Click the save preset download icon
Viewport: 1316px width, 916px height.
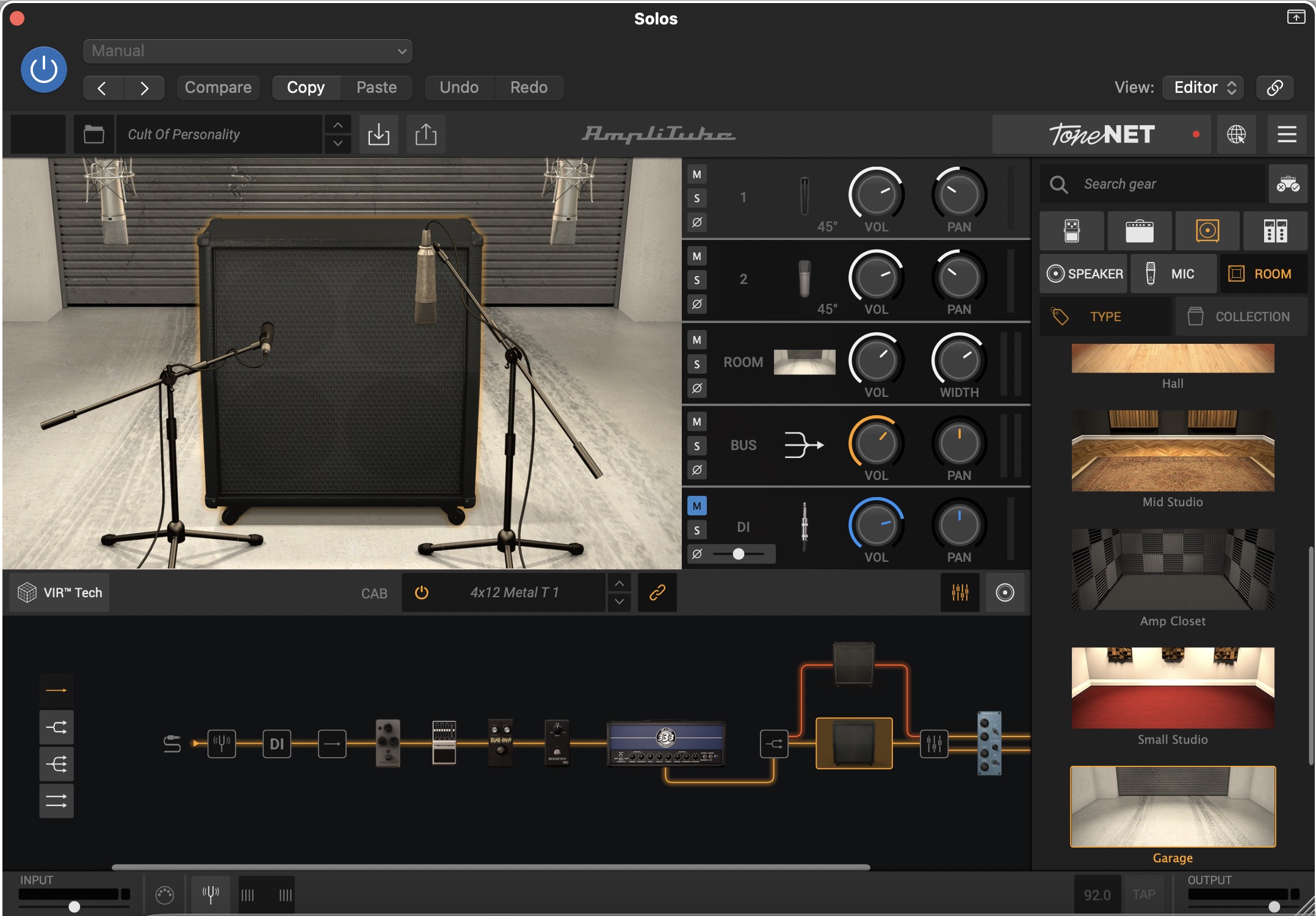click(378, 134)
